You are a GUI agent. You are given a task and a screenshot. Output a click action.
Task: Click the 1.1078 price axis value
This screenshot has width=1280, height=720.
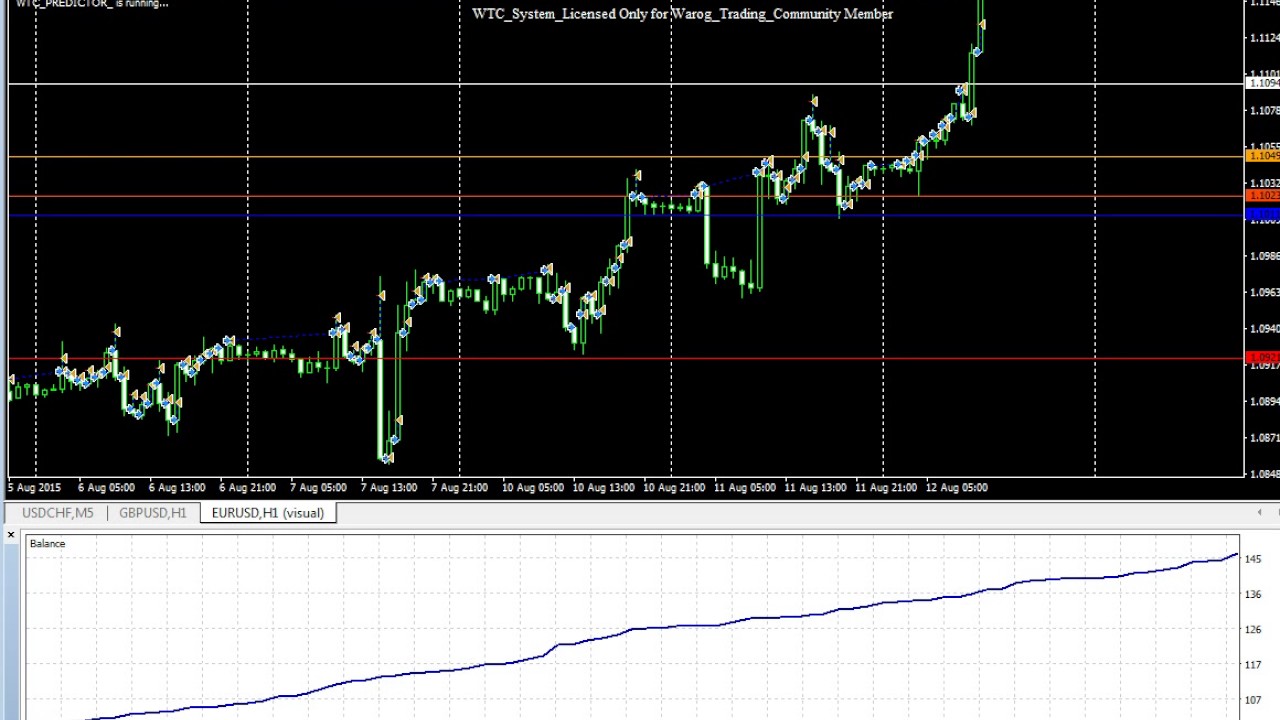pyautogui.click(x=1264, y=111)
